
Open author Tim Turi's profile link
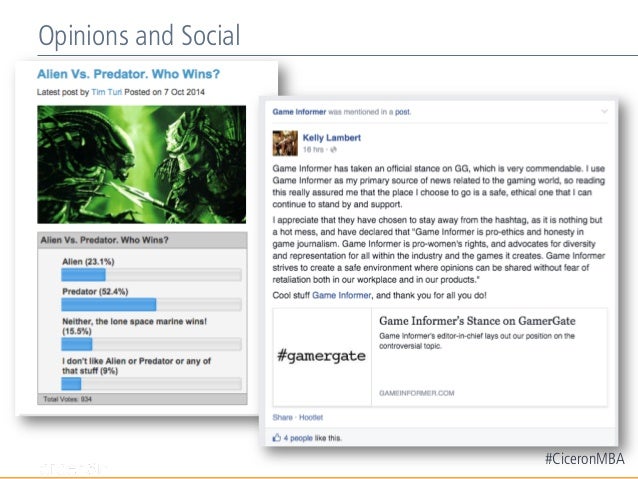point(107,92)
